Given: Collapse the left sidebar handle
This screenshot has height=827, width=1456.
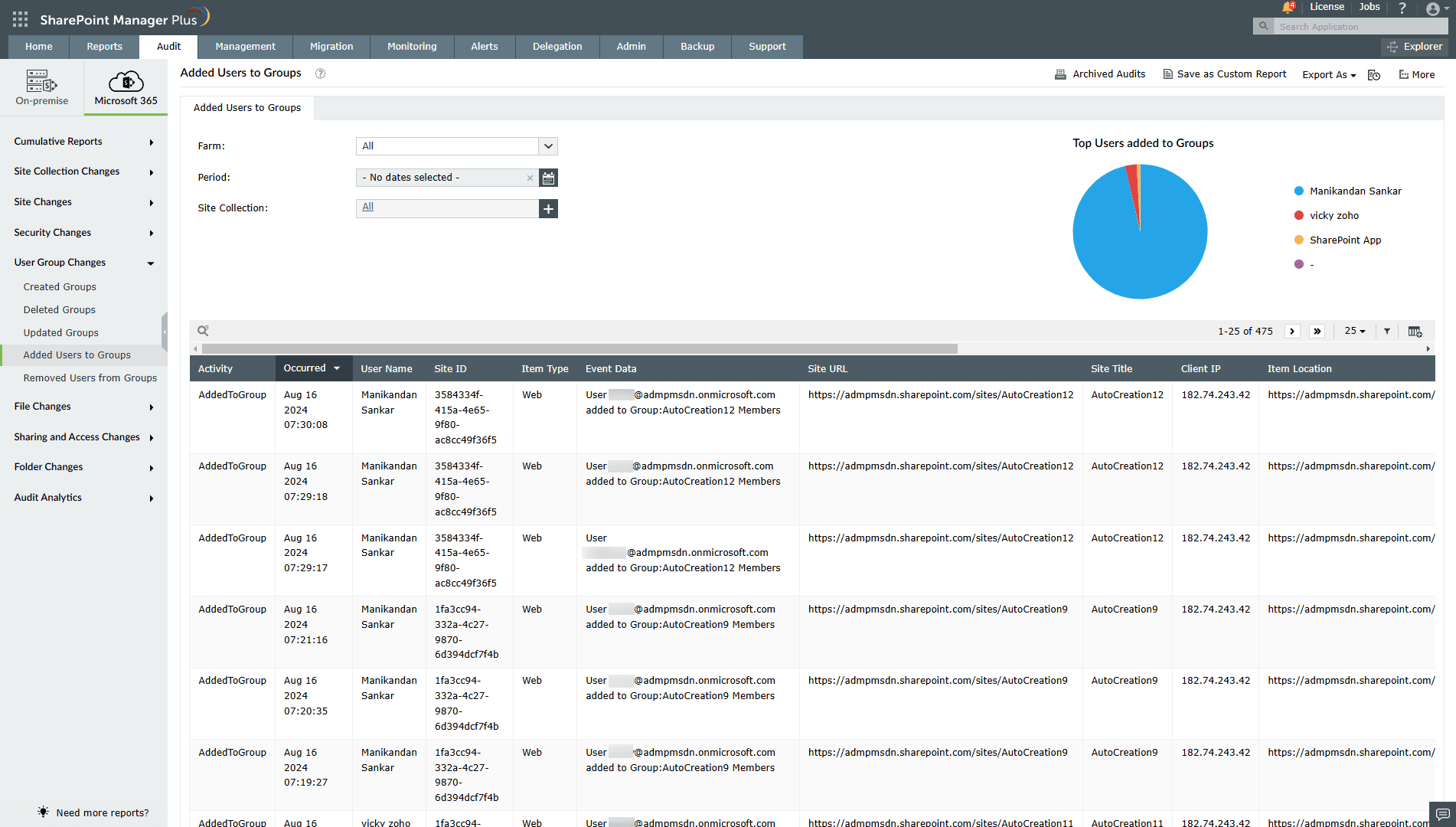Looking at the screenshot, I should pos(164,332).
